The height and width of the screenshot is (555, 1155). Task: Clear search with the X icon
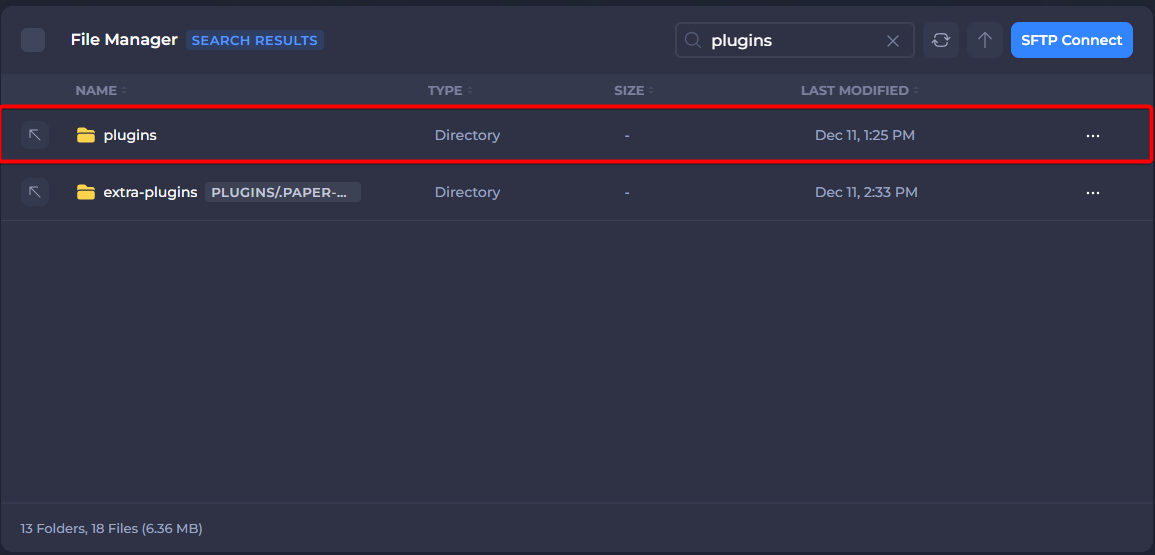coord(893,41)
